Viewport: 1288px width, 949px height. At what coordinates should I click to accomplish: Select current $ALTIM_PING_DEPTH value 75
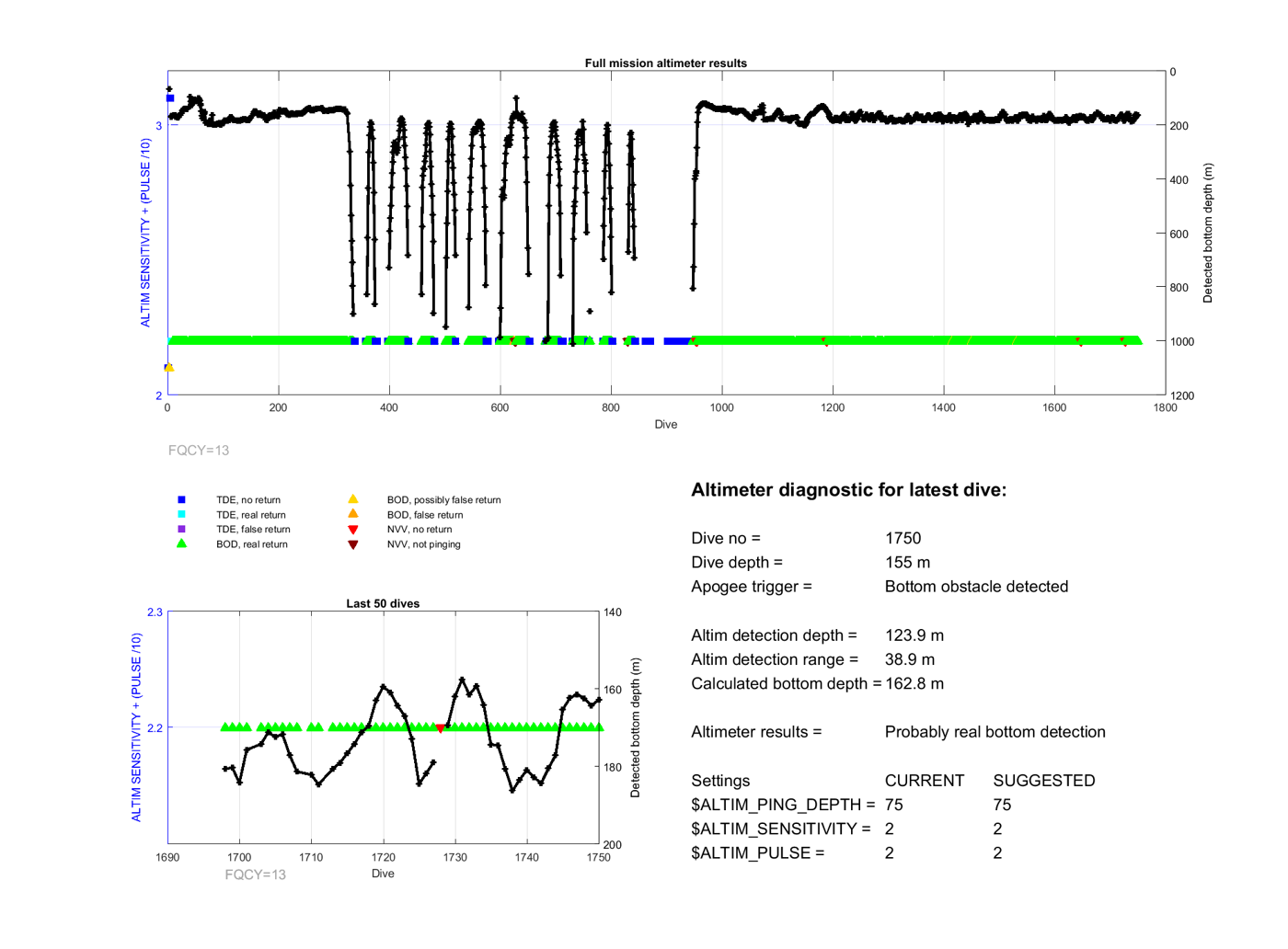[x=894, y=805]
